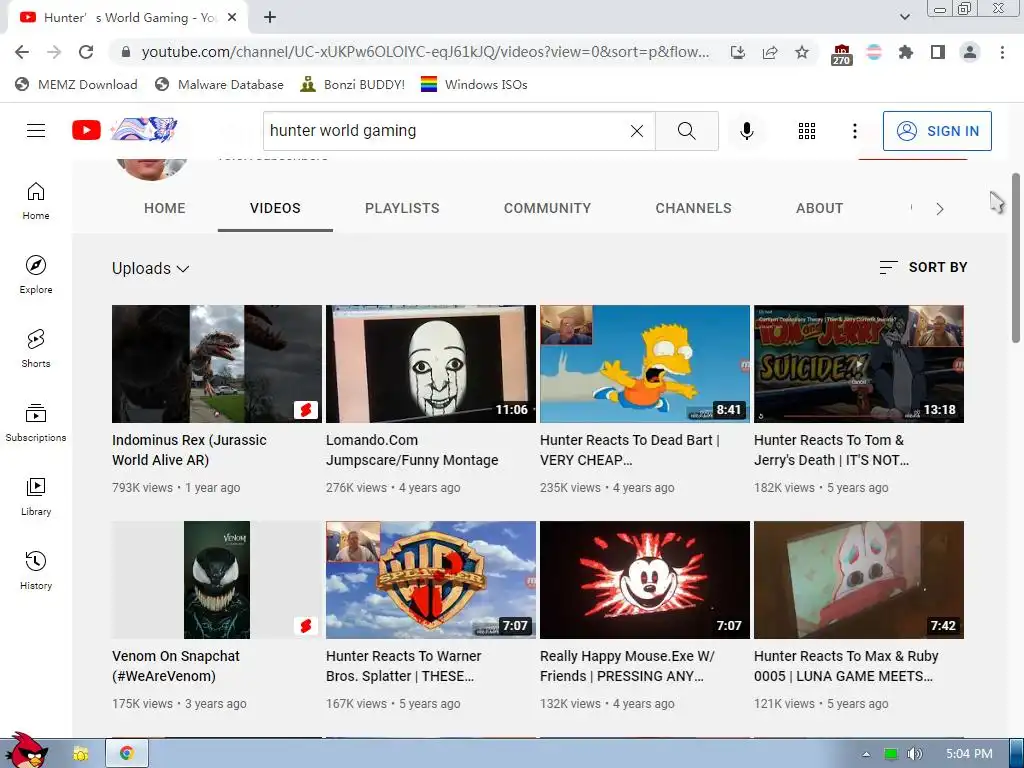Open Subscriptions in the sidebar
Screen dimensions: 1024x768
click(x=36, y=423)
